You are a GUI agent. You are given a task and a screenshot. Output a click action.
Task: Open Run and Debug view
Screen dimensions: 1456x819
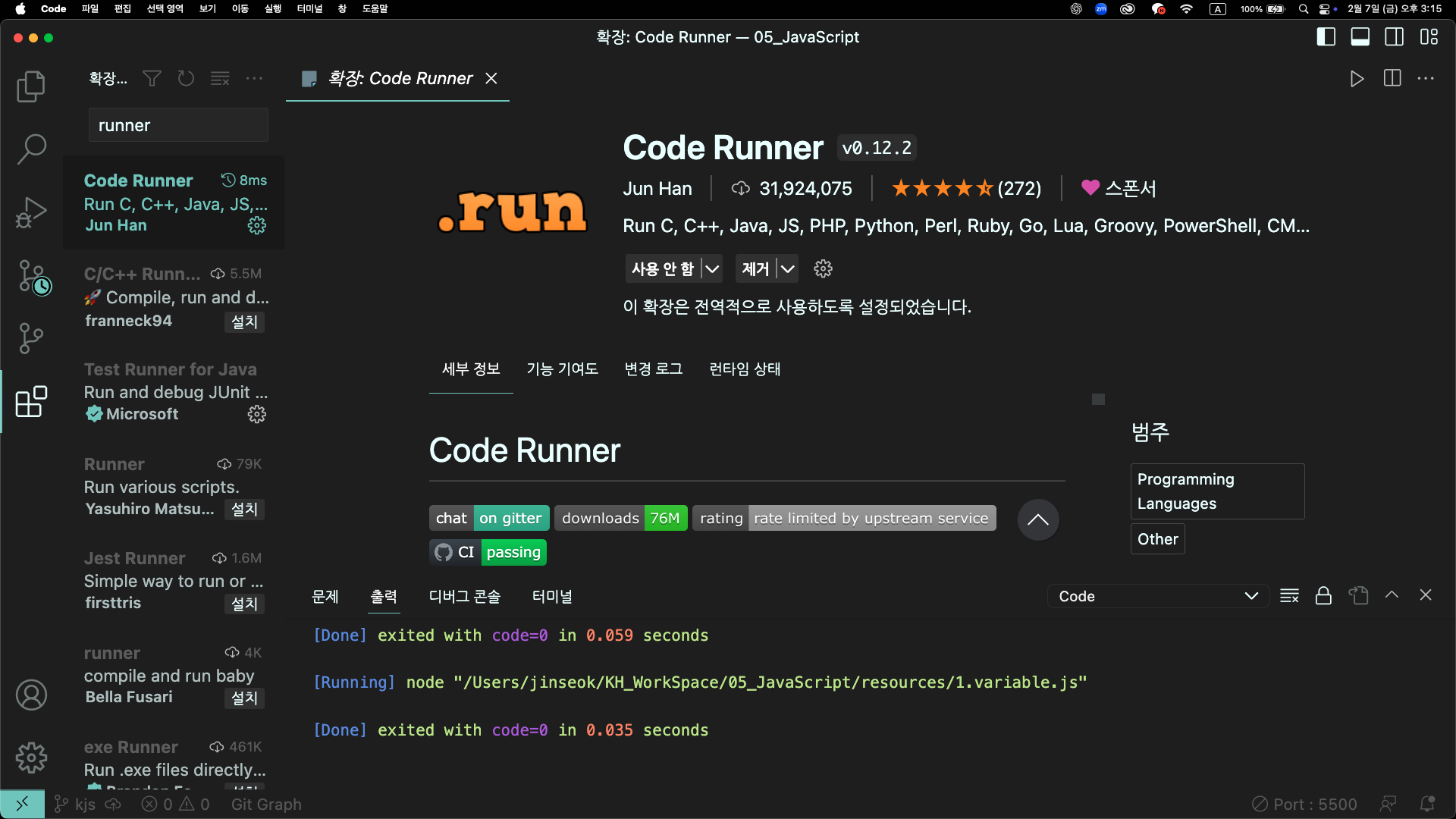coord(31,212)
